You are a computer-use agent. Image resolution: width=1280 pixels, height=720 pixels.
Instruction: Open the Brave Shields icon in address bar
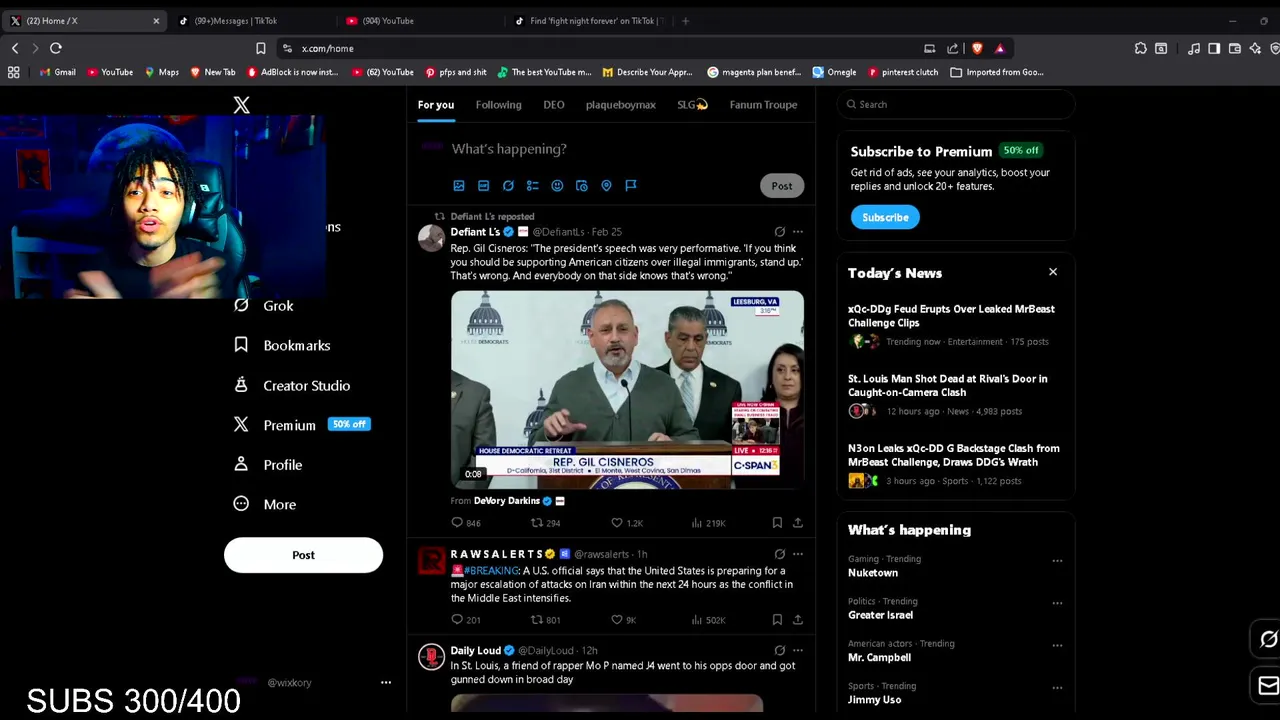[977, 48]
